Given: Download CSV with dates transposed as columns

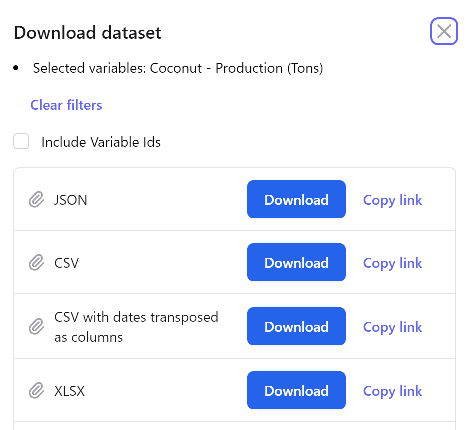Looking at the screenshot, I should click(296, 326).
